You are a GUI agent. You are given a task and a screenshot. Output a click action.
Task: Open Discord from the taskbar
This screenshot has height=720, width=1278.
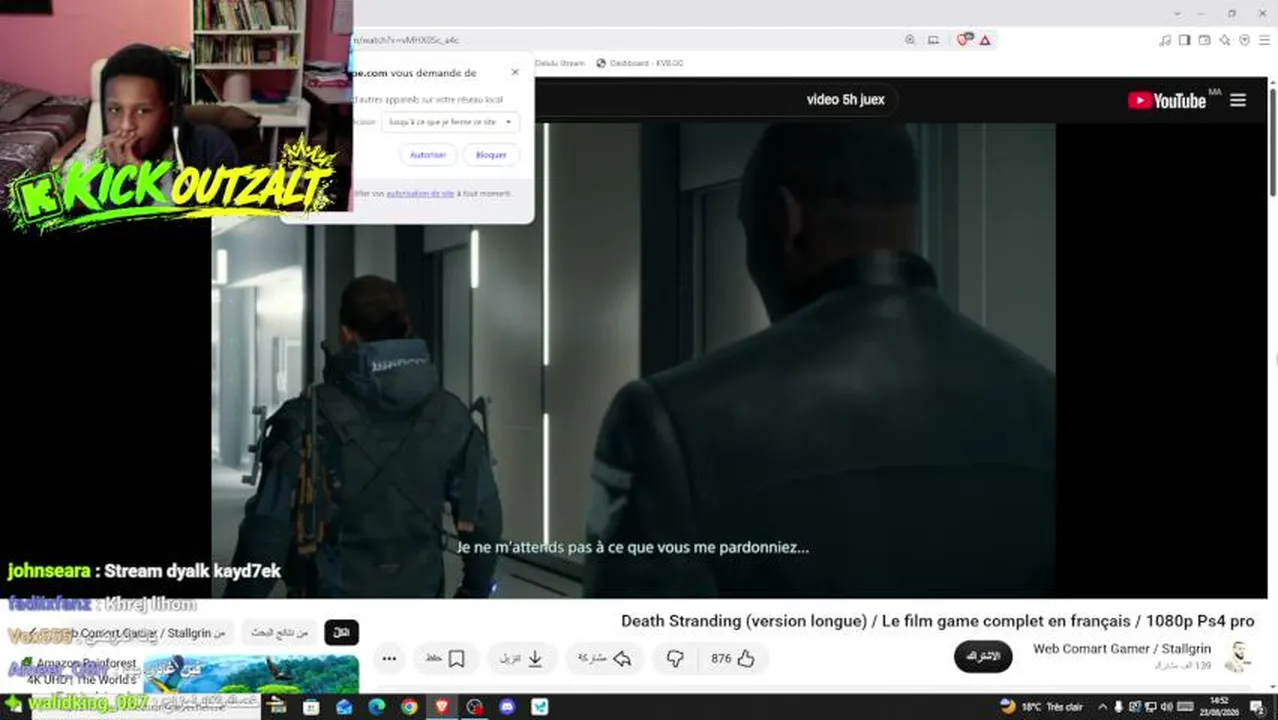point(507,707)
